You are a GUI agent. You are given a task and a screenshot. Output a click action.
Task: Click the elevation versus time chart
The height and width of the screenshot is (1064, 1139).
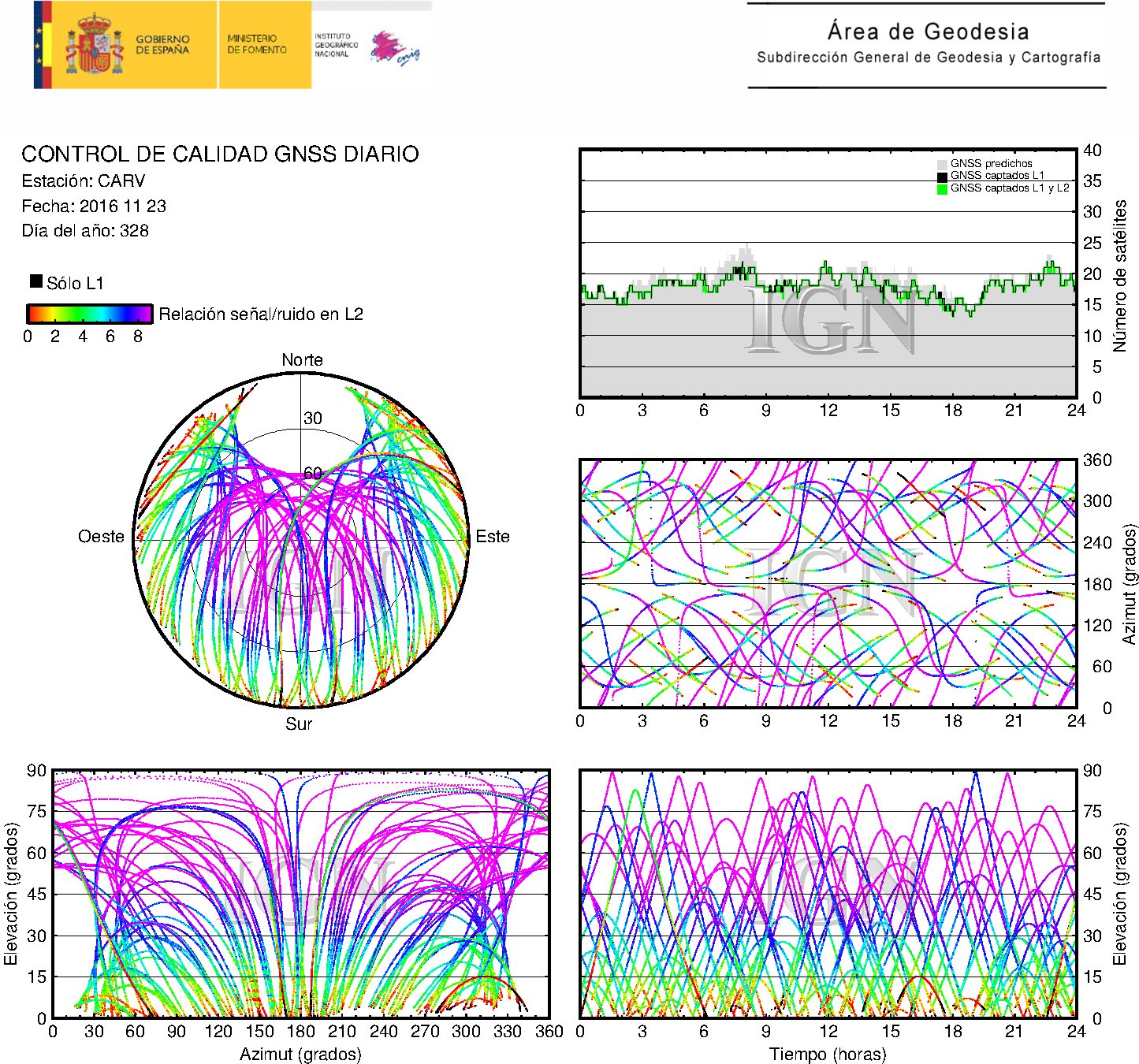828,894
